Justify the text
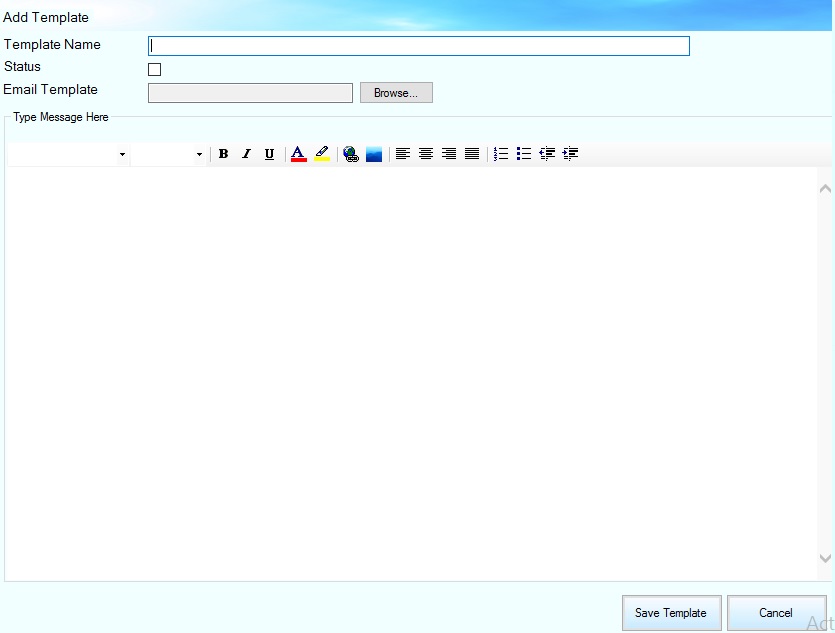The image size is (835, 633). [472, 154]
